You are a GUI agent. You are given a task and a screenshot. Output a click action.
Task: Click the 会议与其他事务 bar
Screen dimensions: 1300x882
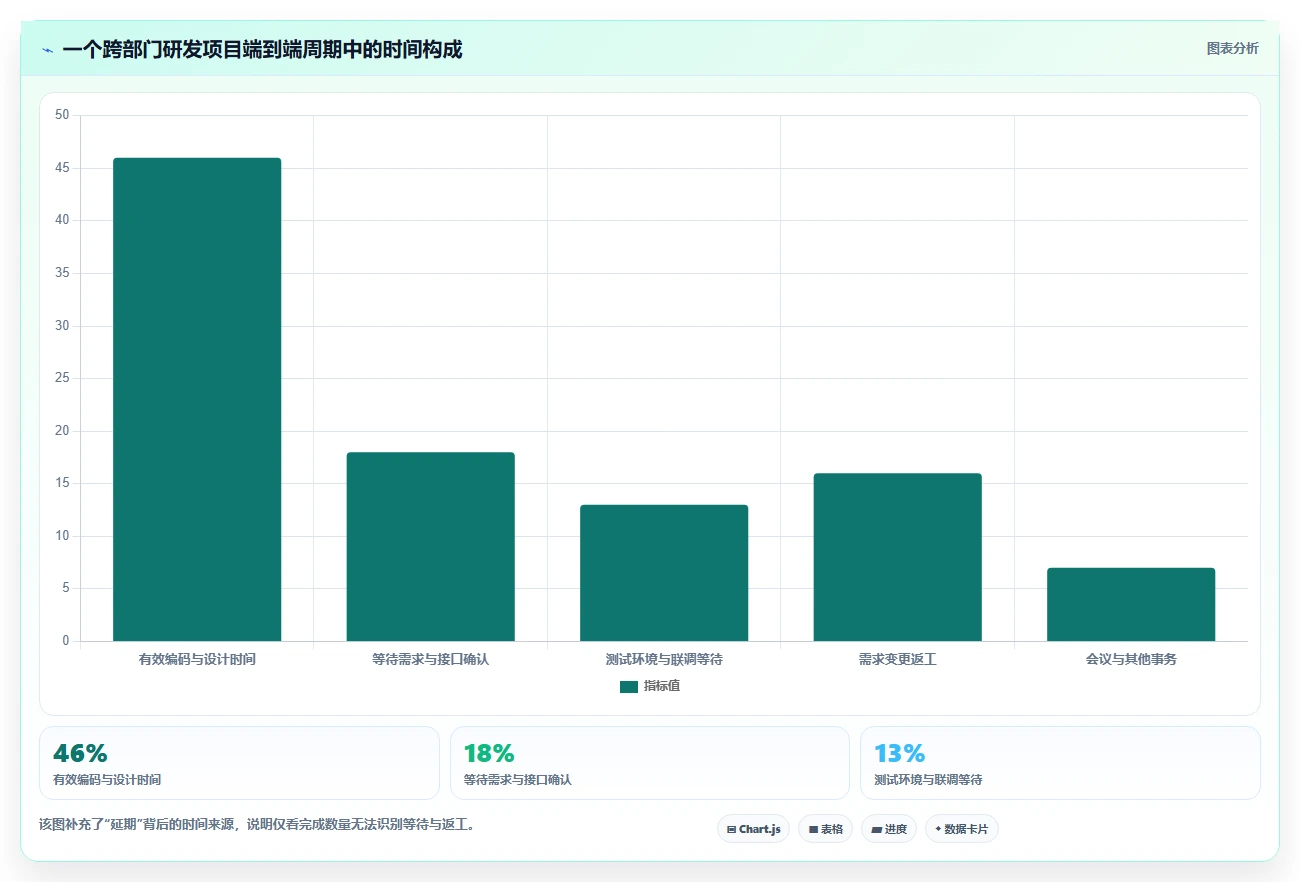click(1131, 604)
